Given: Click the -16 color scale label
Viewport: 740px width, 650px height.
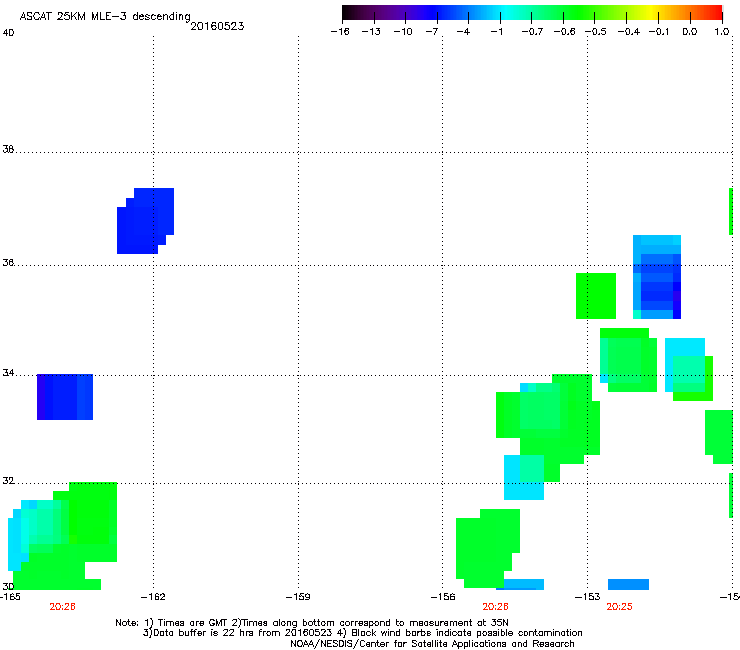Looking at the screenshot, I should [x=340, y=32].
